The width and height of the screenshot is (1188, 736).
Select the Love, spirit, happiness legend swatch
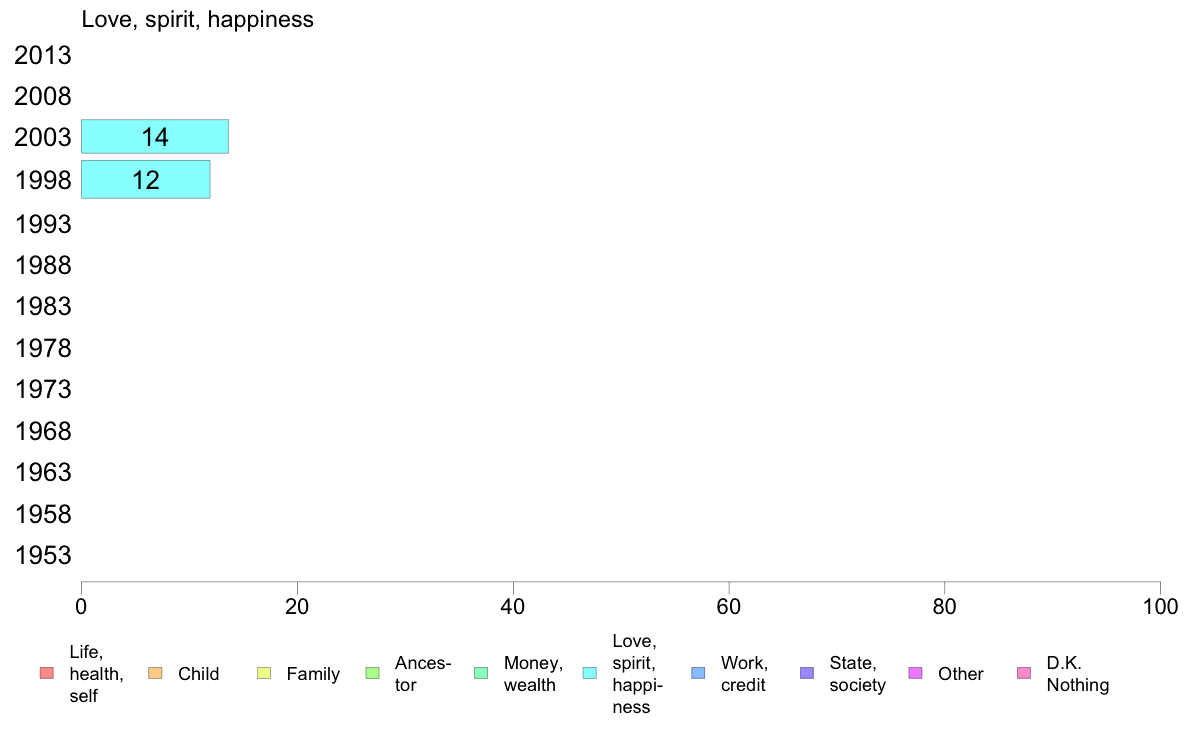589,673
